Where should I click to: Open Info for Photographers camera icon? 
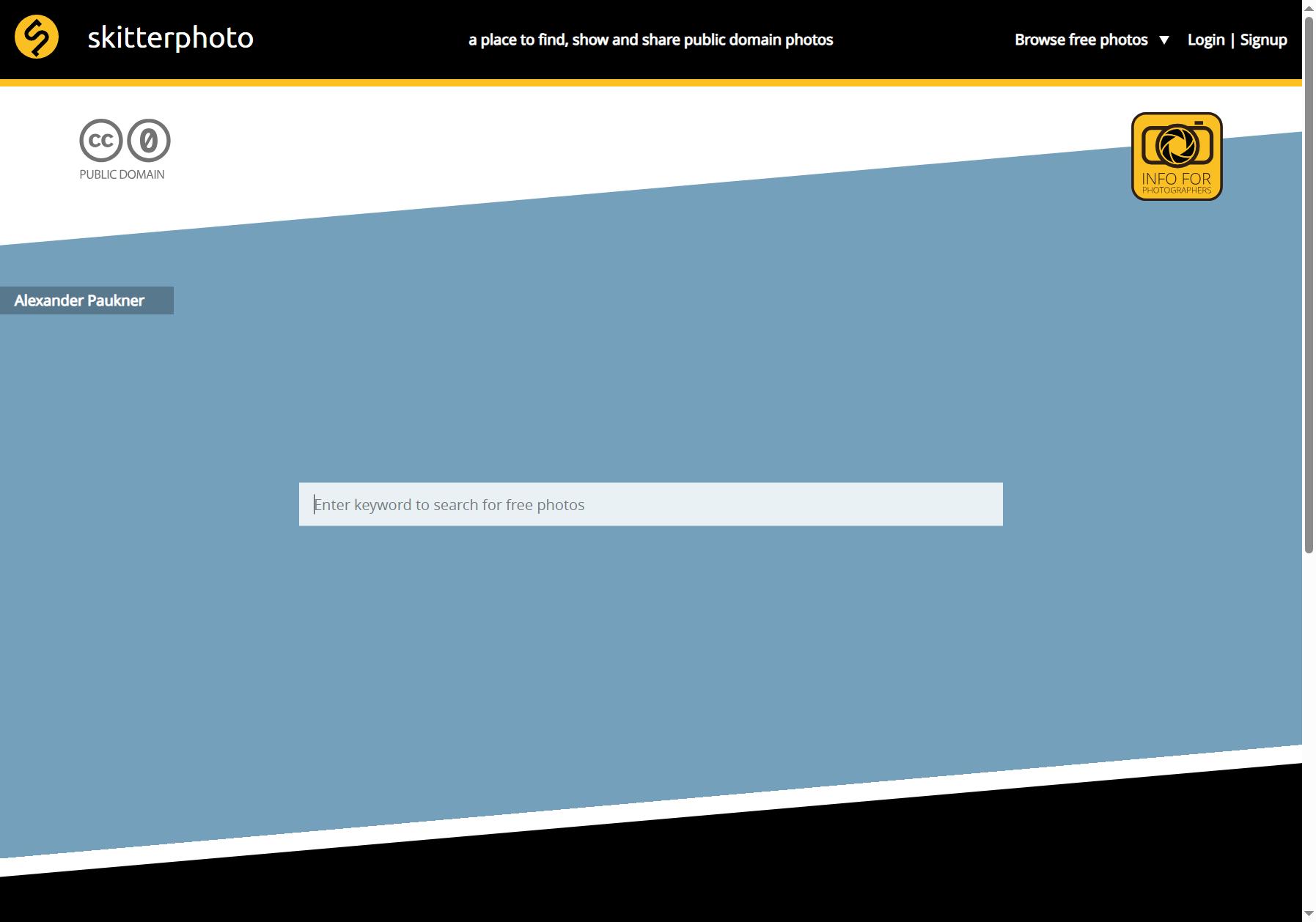tap(1177, 156)
